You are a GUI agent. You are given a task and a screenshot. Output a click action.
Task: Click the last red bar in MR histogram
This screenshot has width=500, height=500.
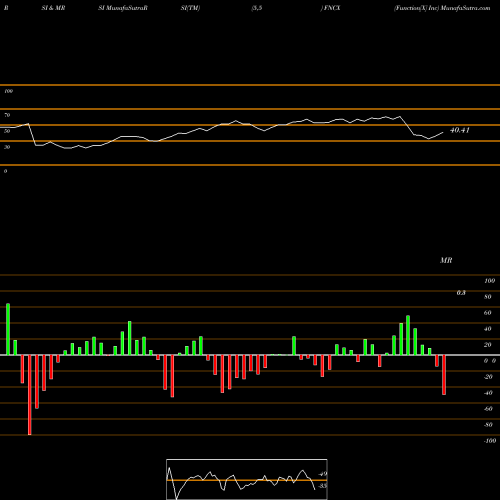[x=444, y=375]
